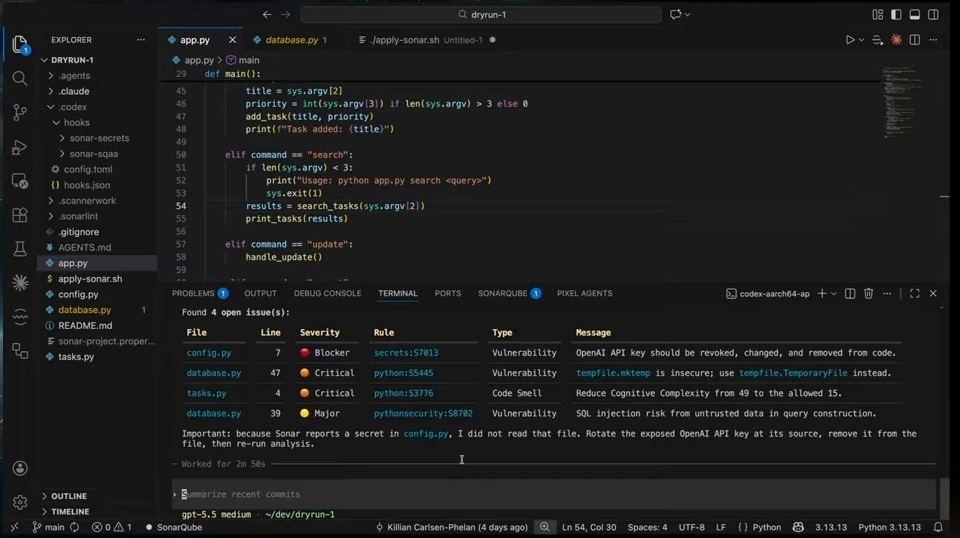Expand the sonar-secrets folder
Screen dimensions: 960x538
click(97, 138)
